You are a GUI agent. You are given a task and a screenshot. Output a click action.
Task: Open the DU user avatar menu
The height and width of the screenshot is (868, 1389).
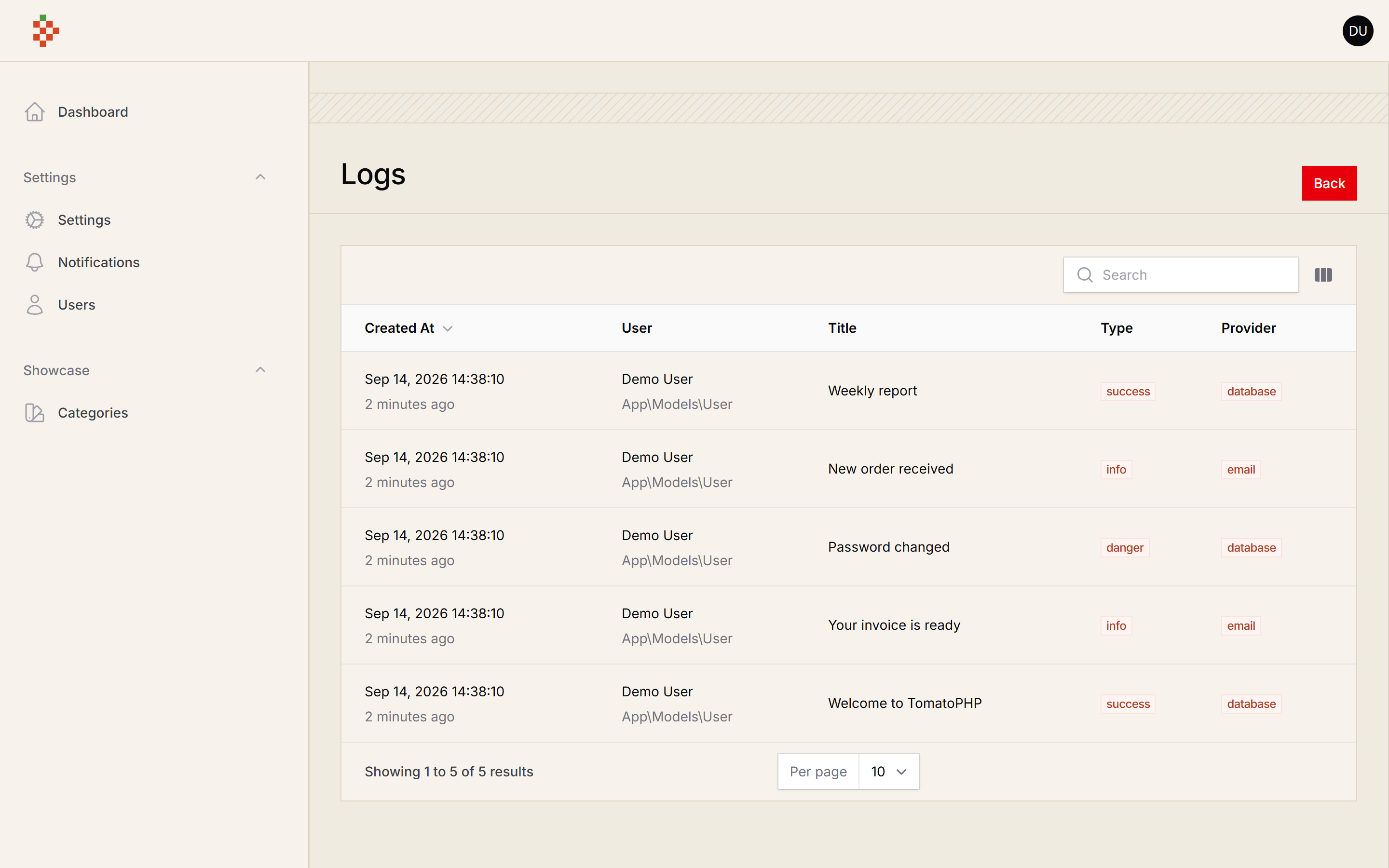point(1358,30)
